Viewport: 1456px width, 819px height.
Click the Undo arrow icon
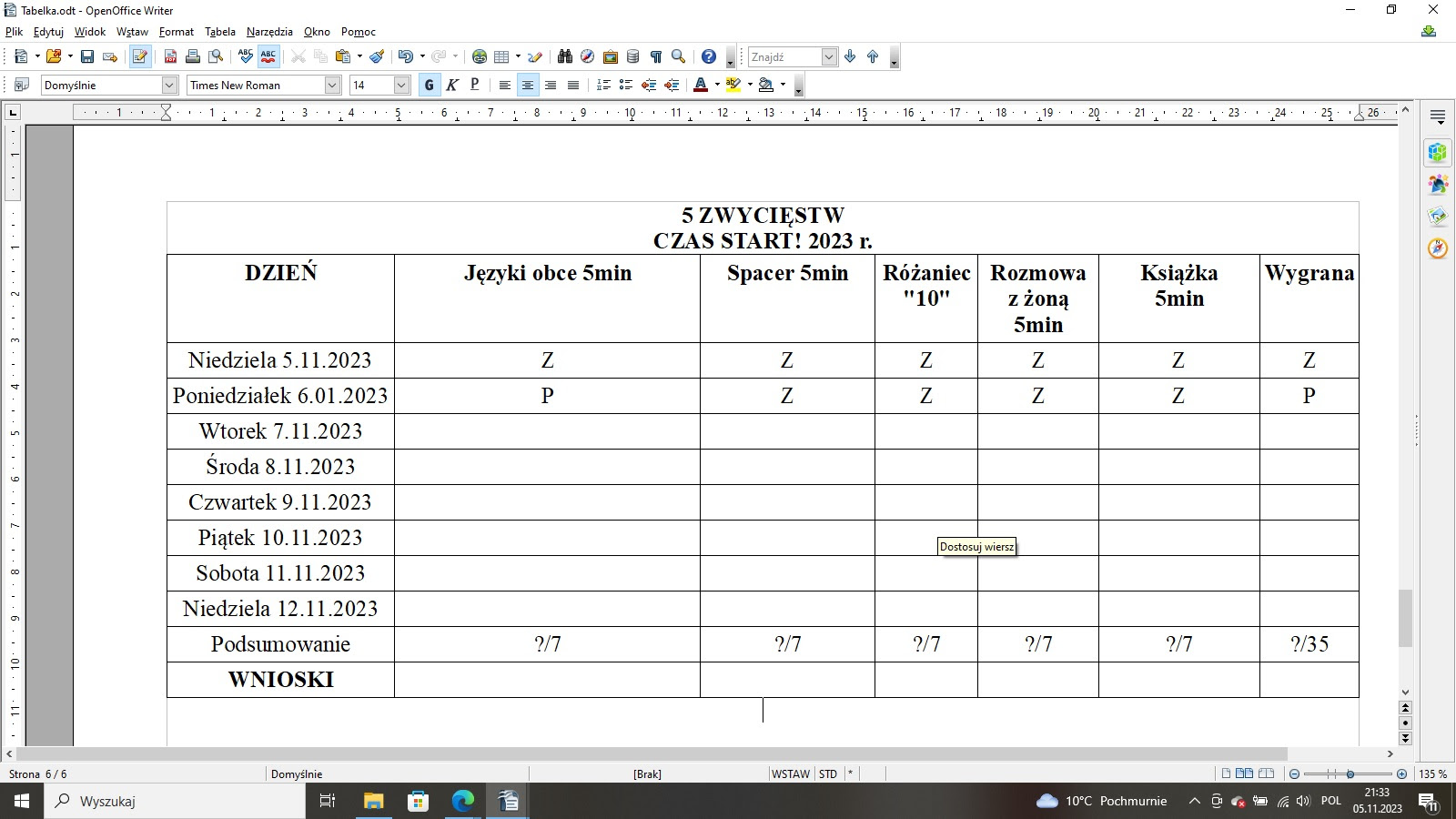[405, 56]
